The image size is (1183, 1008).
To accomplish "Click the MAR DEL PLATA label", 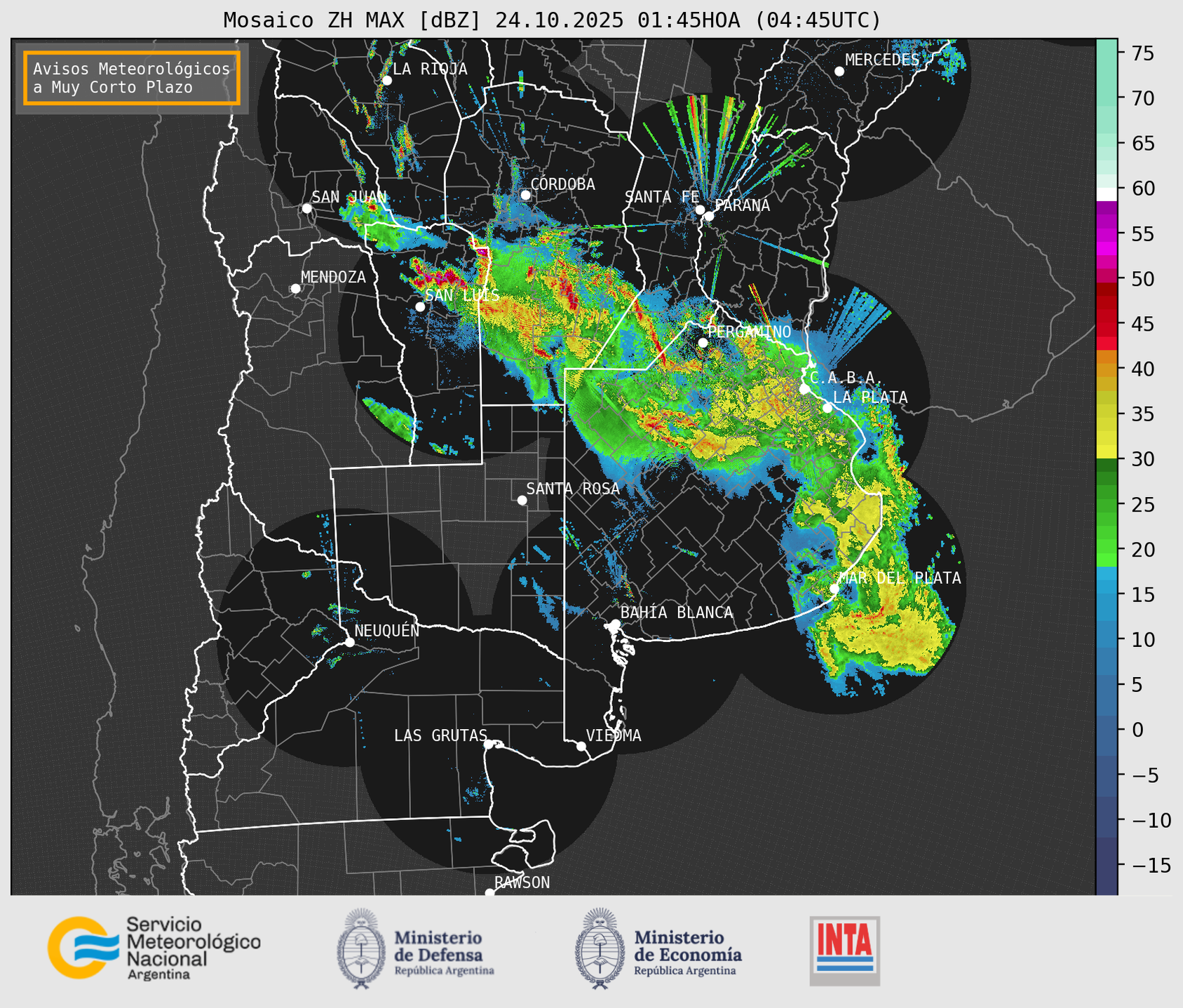I will (900, 578).
